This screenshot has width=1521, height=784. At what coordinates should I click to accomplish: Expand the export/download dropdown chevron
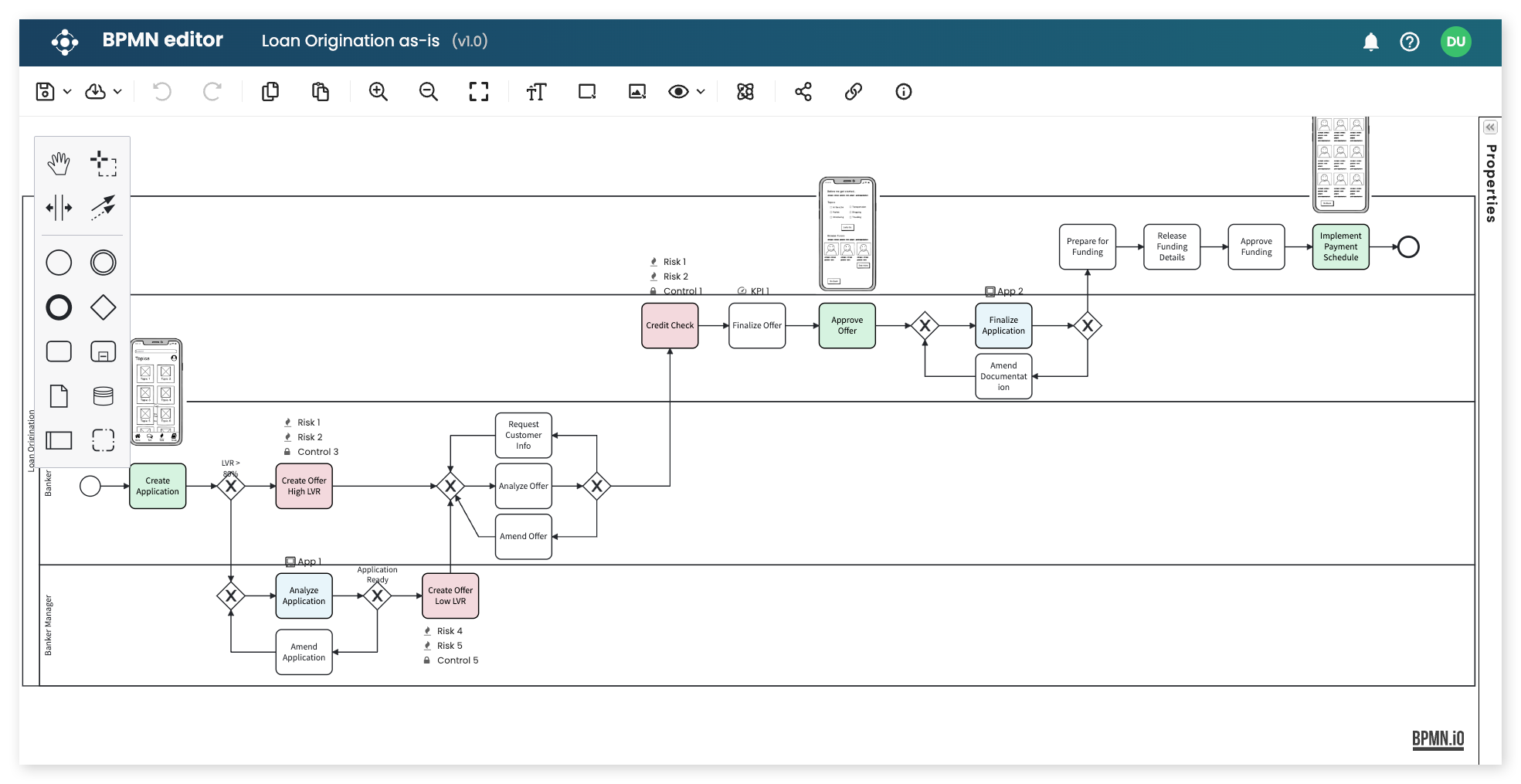(117, 92)
